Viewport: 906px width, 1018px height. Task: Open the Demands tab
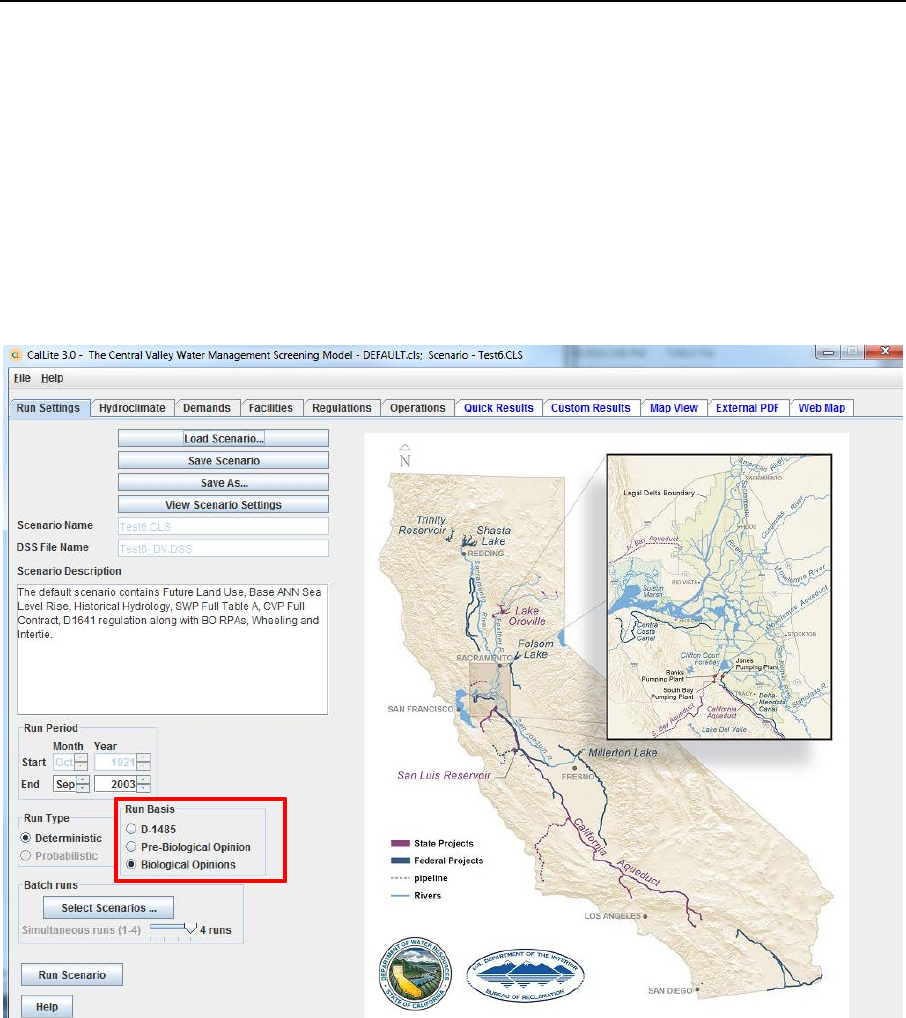tap(207, 408)
